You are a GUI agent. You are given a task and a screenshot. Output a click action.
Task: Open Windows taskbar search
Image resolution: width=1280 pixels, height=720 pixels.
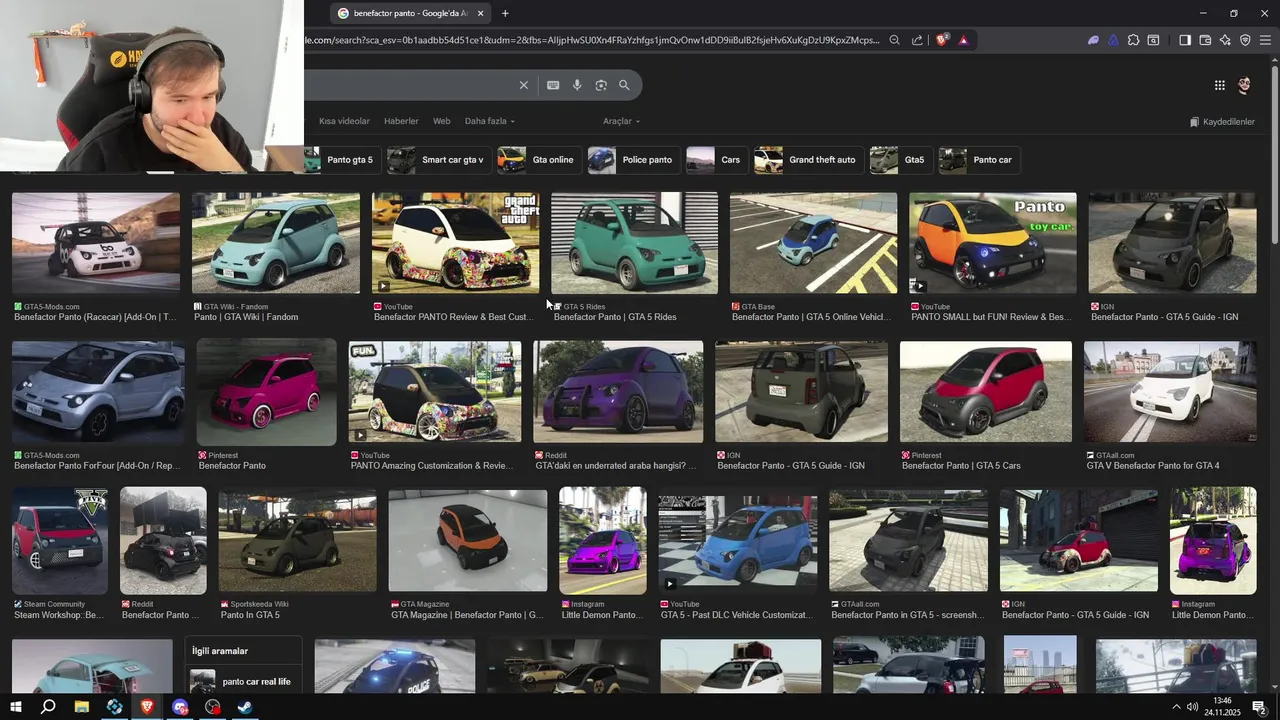48,707
